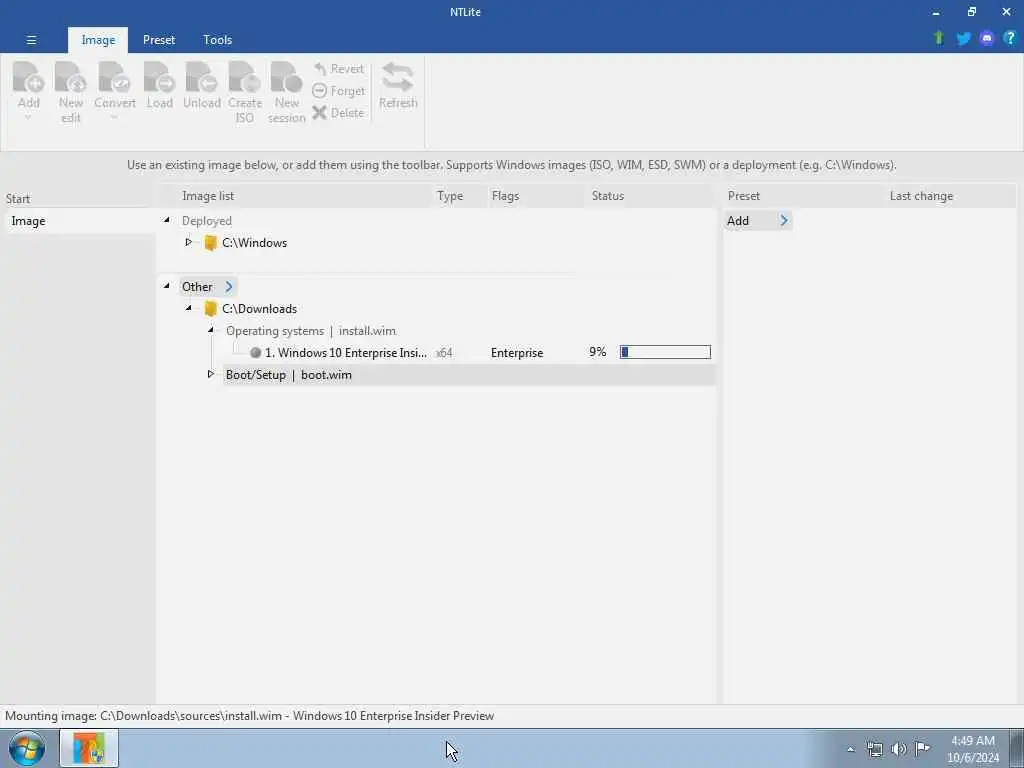The image size is (1024, 768).
Task: Open the network tray icon
Action: click(x=874, y=749)
